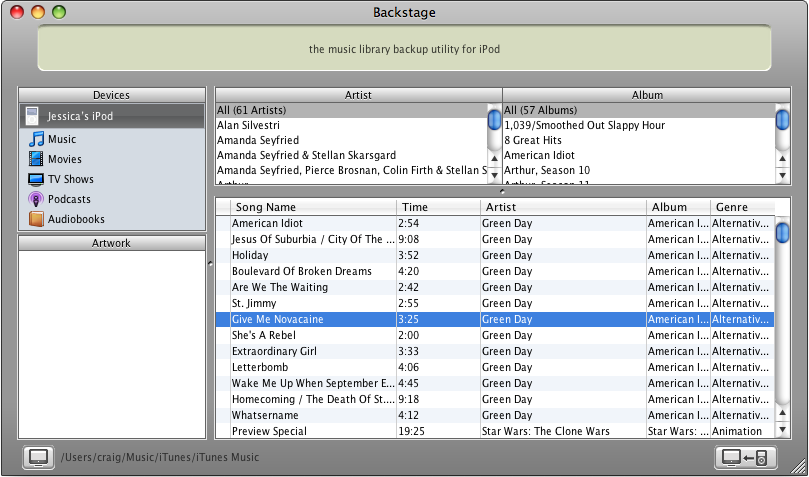Open the Audiobooks book icon
This screenshot has width=809, height=477.
point(36,219)
